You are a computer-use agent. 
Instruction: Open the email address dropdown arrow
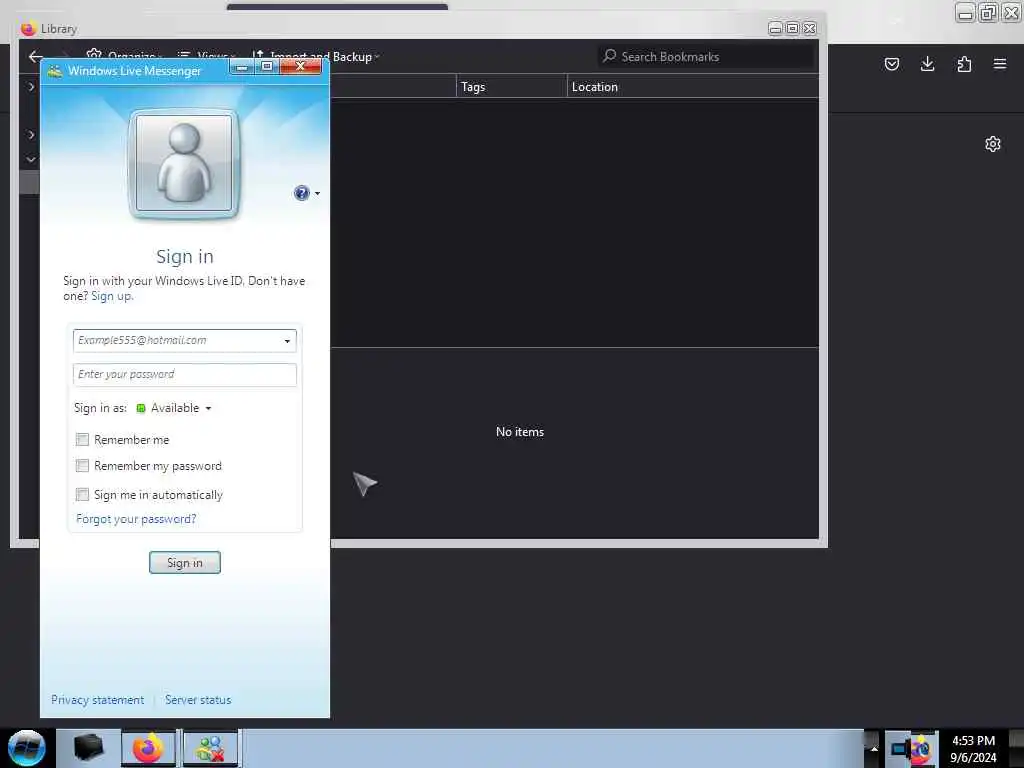pos(287,341)
